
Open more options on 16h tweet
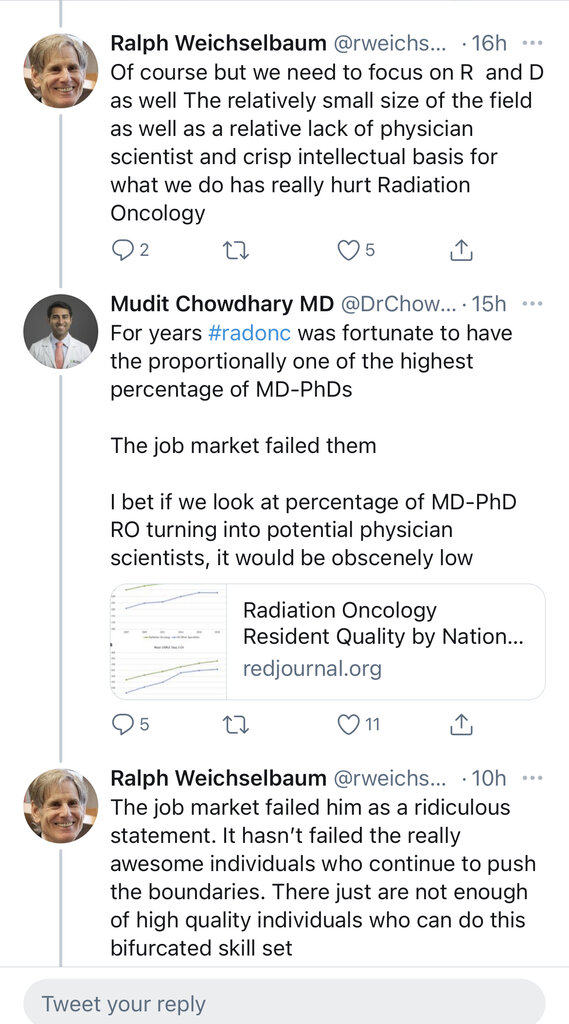click(x=532, y=44)
